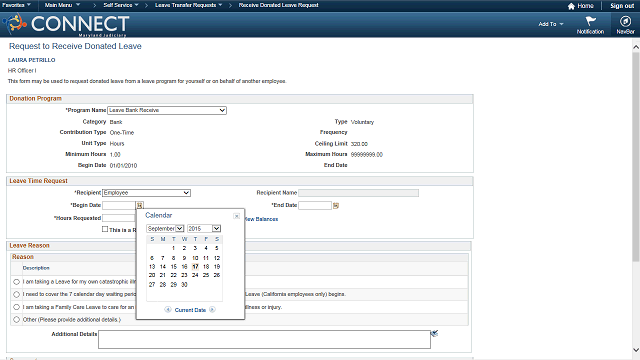Open the NavBar compass icon

[625, 21]
